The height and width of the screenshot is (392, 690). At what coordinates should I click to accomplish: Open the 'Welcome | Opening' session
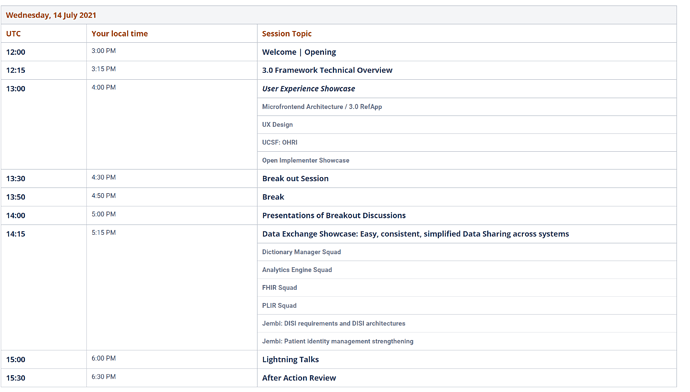tap(299, 52)
